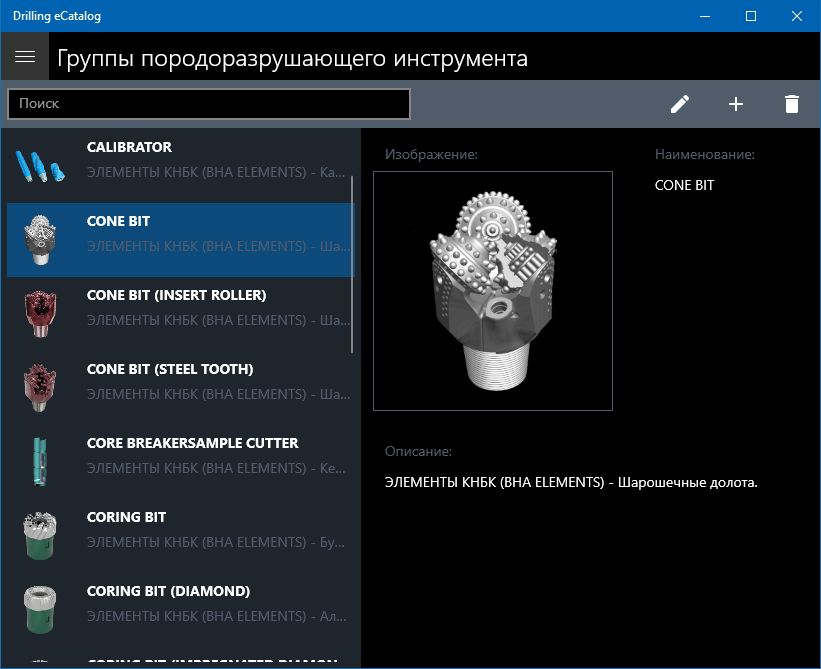The image size is (821, 669).
Task: Click the CONE BIT (INSERT ROLLER) thumbnail
Action: [x=40, y=314]
